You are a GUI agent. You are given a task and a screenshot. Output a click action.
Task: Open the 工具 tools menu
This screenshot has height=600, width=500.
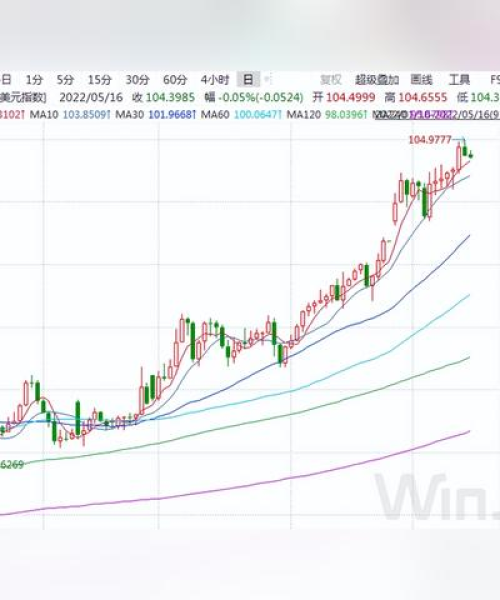pos(459,80)
